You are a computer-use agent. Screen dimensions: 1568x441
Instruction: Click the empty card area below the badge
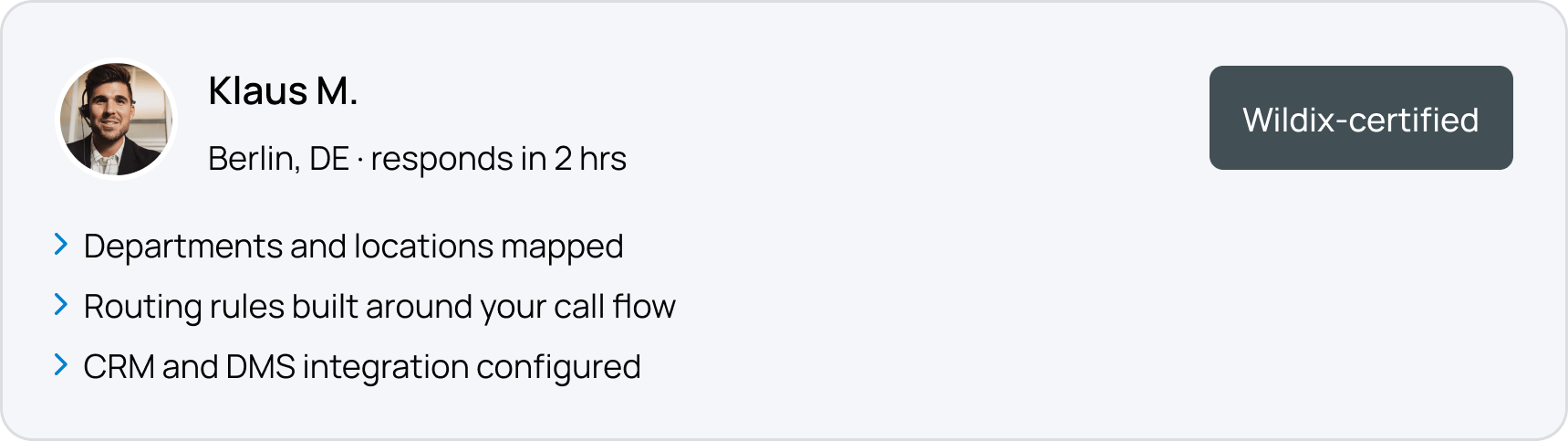(x=1361, y=301)
